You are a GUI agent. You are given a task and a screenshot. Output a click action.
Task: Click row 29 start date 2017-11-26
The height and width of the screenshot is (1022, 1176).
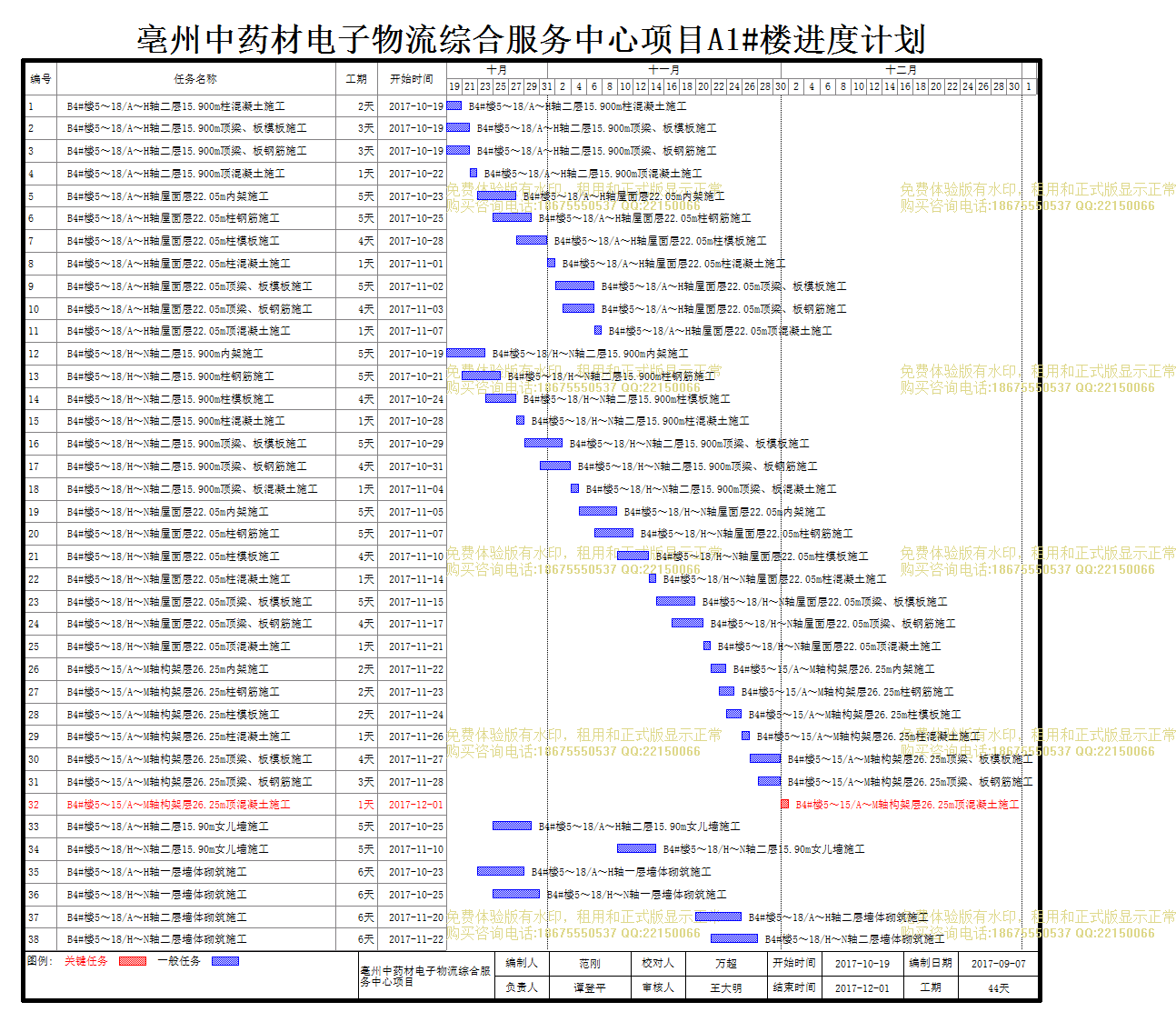click(x=416, y=736)
